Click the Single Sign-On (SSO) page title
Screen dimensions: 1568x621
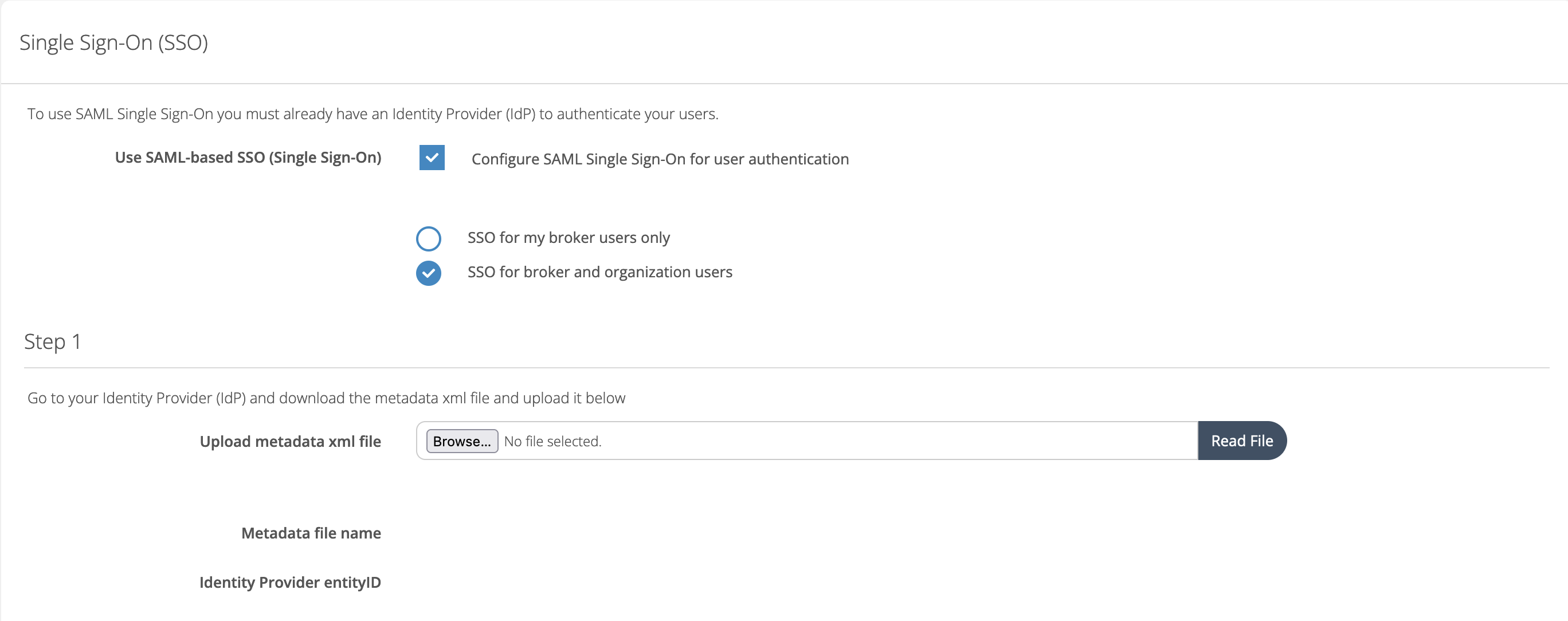pos(114,42)
